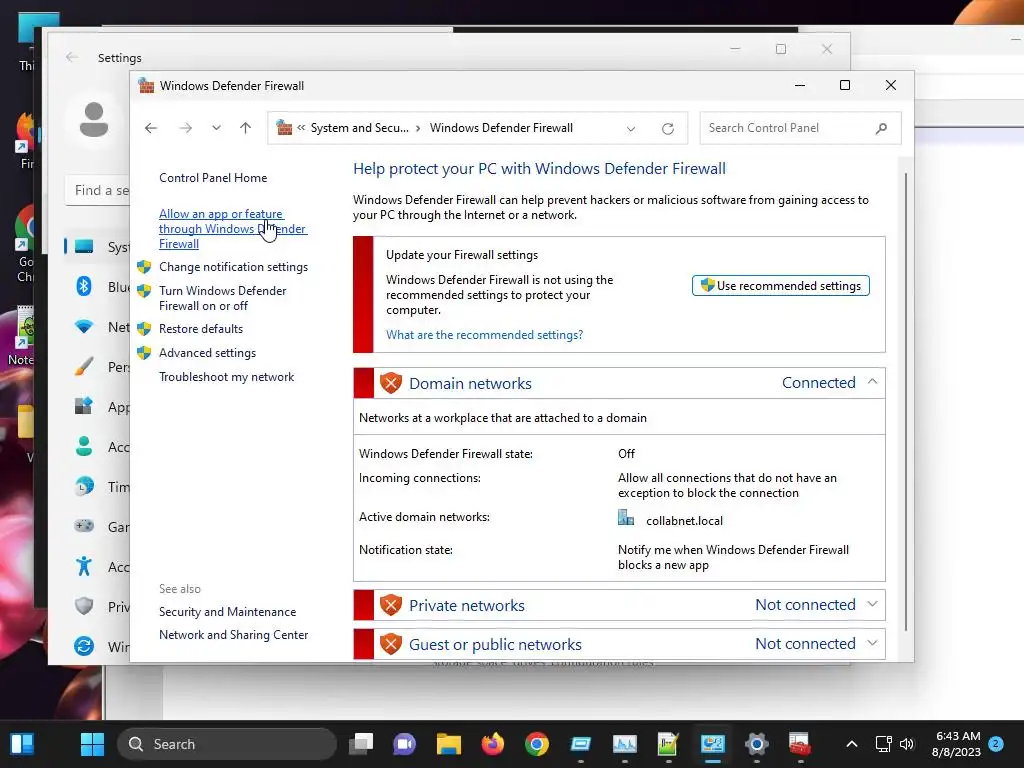Click Find a setting box in Settings

coord(98,190)
